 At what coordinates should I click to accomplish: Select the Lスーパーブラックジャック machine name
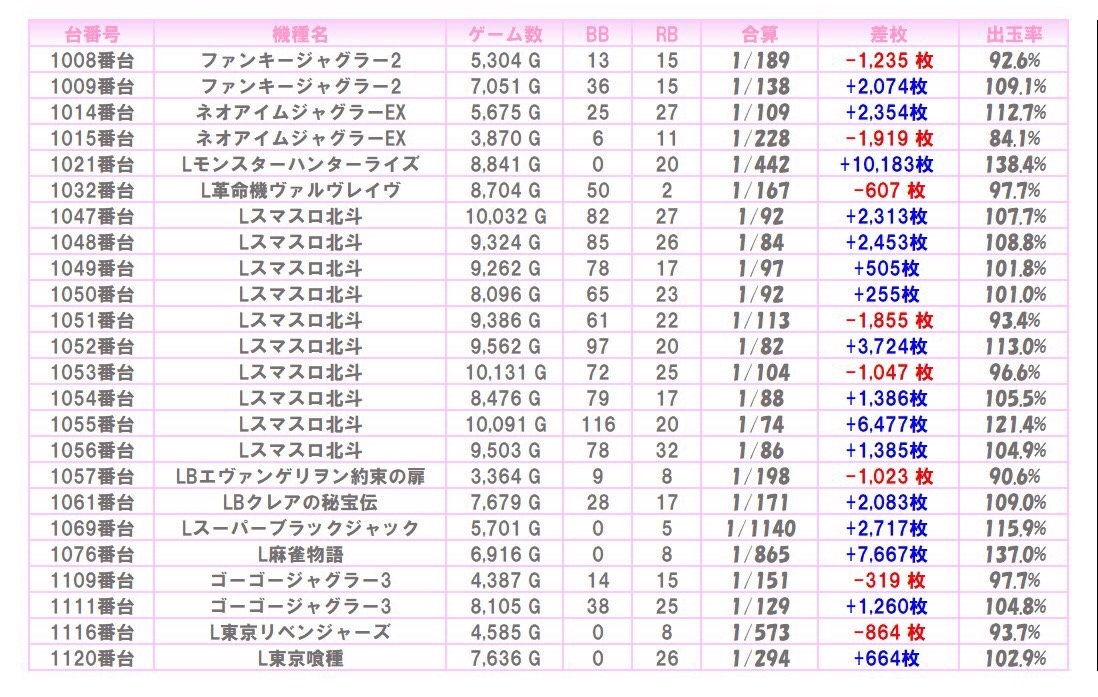tap(301, 528)
